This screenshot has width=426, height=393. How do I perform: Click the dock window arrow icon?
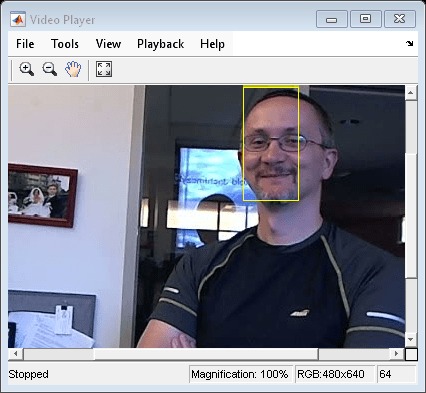410,43
